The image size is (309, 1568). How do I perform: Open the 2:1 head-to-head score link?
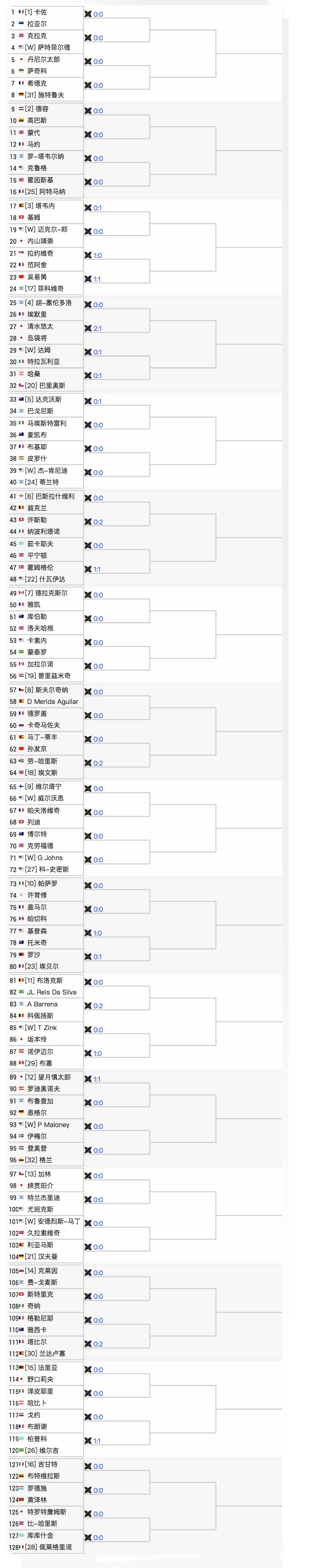pos(97,329)
